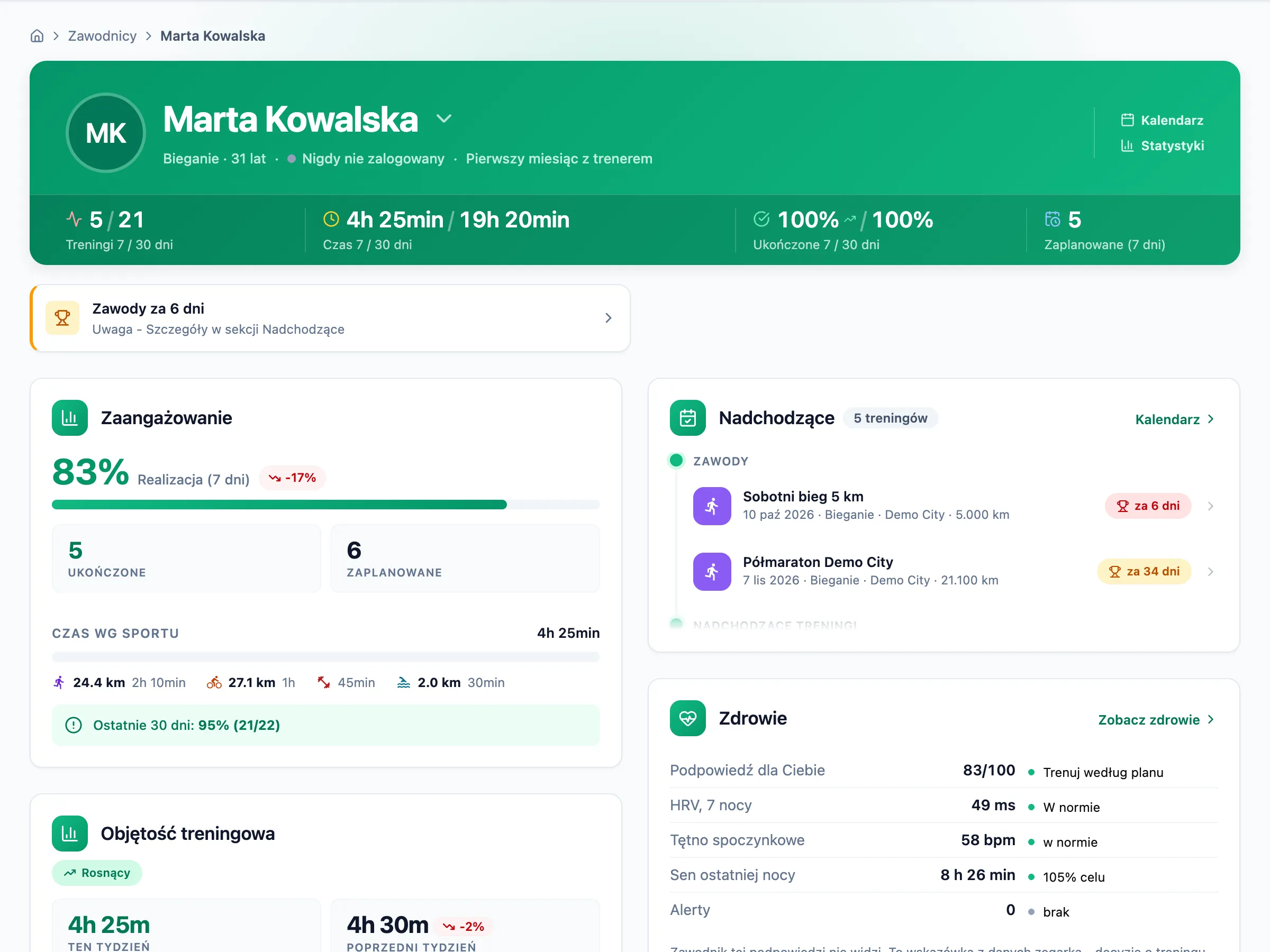This screenshot has width=1270, height=952.
Task: Open Statystyki in the green header
Action: tap(1163, 146)
